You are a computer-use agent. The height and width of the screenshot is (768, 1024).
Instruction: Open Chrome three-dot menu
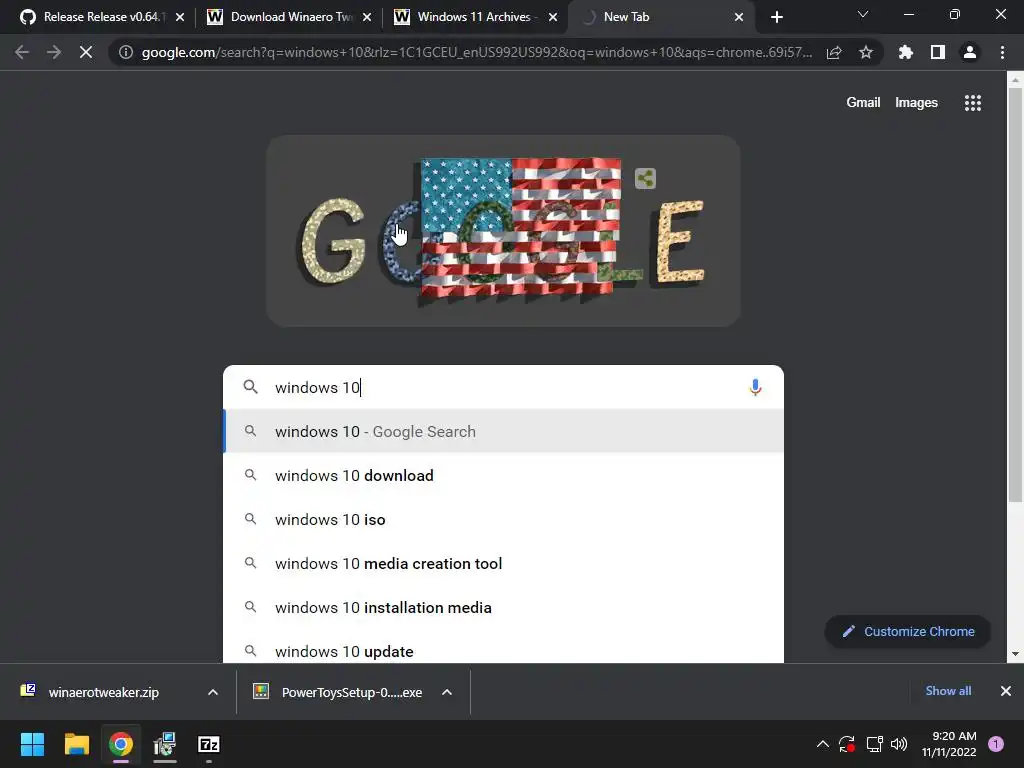(x=1002, y=52)
